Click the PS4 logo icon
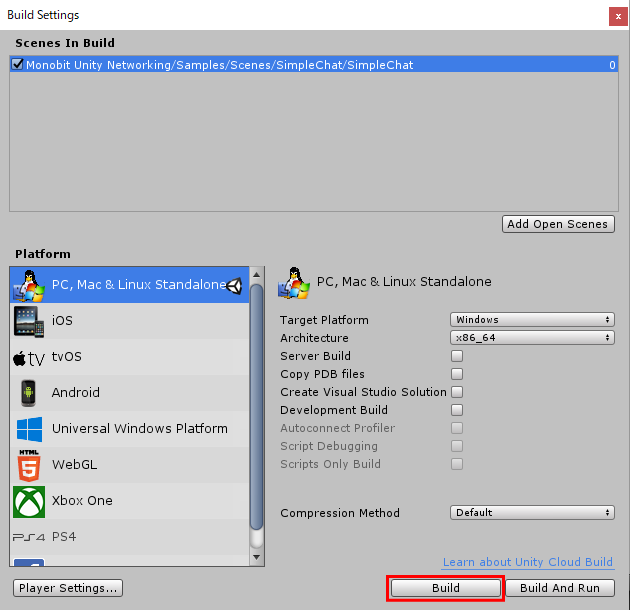Image resolution: width=630 pixels, height=610 pixels. (29, 537)
